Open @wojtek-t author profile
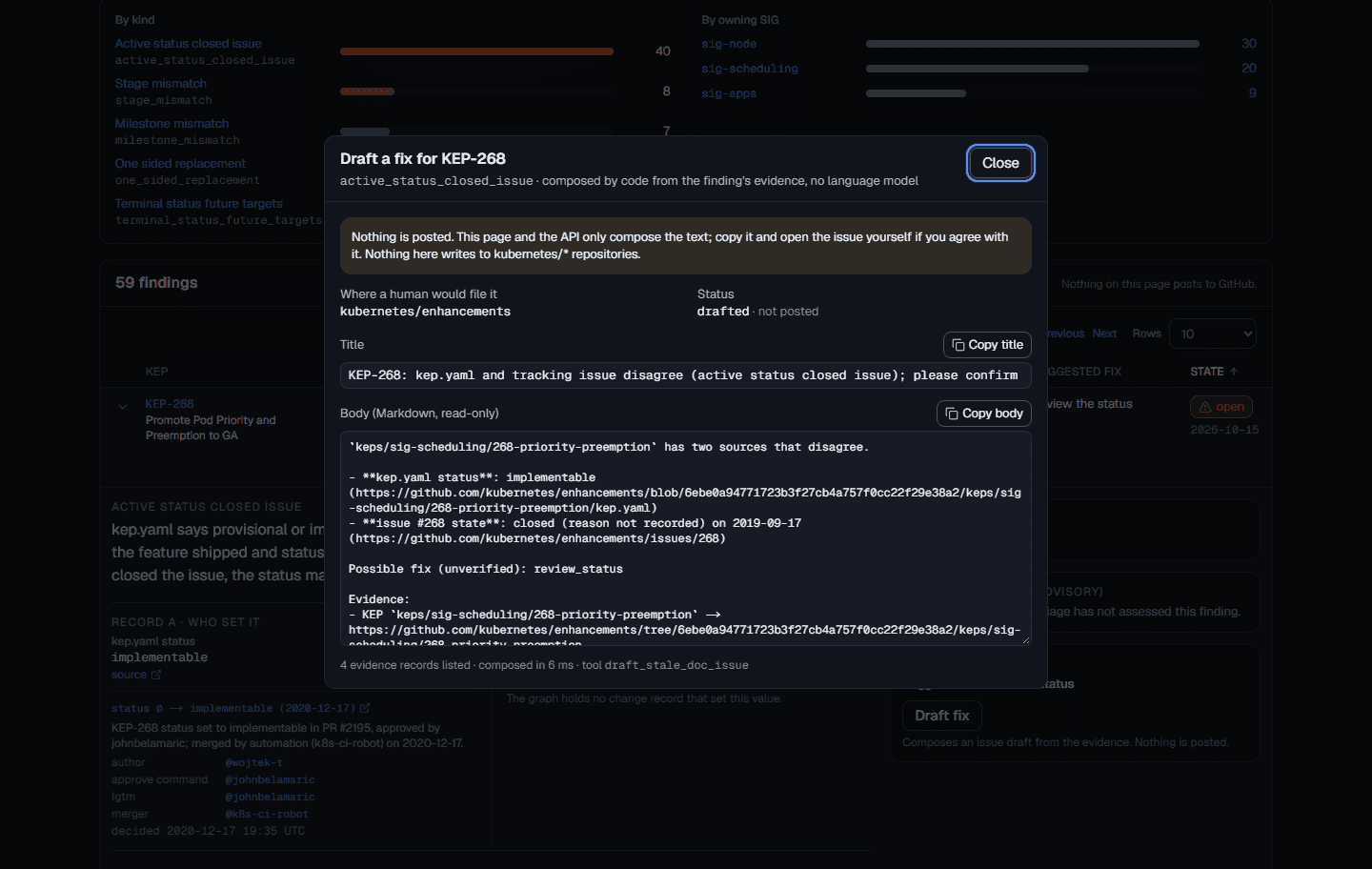 point(253,762)
